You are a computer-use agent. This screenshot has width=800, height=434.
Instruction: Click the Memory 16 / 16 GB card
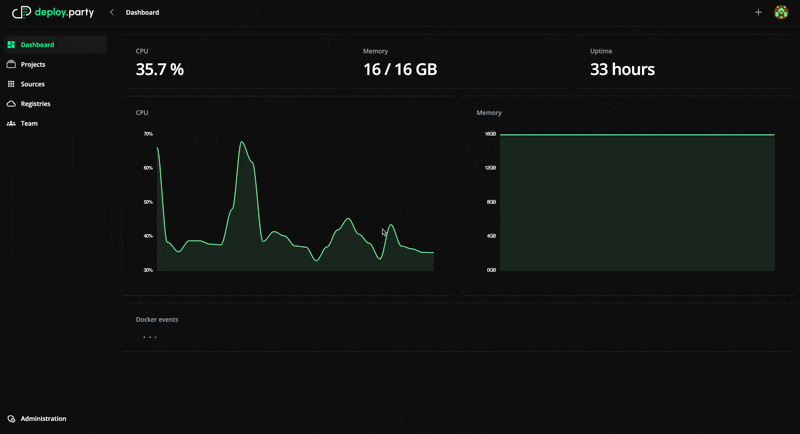(457, 63)
